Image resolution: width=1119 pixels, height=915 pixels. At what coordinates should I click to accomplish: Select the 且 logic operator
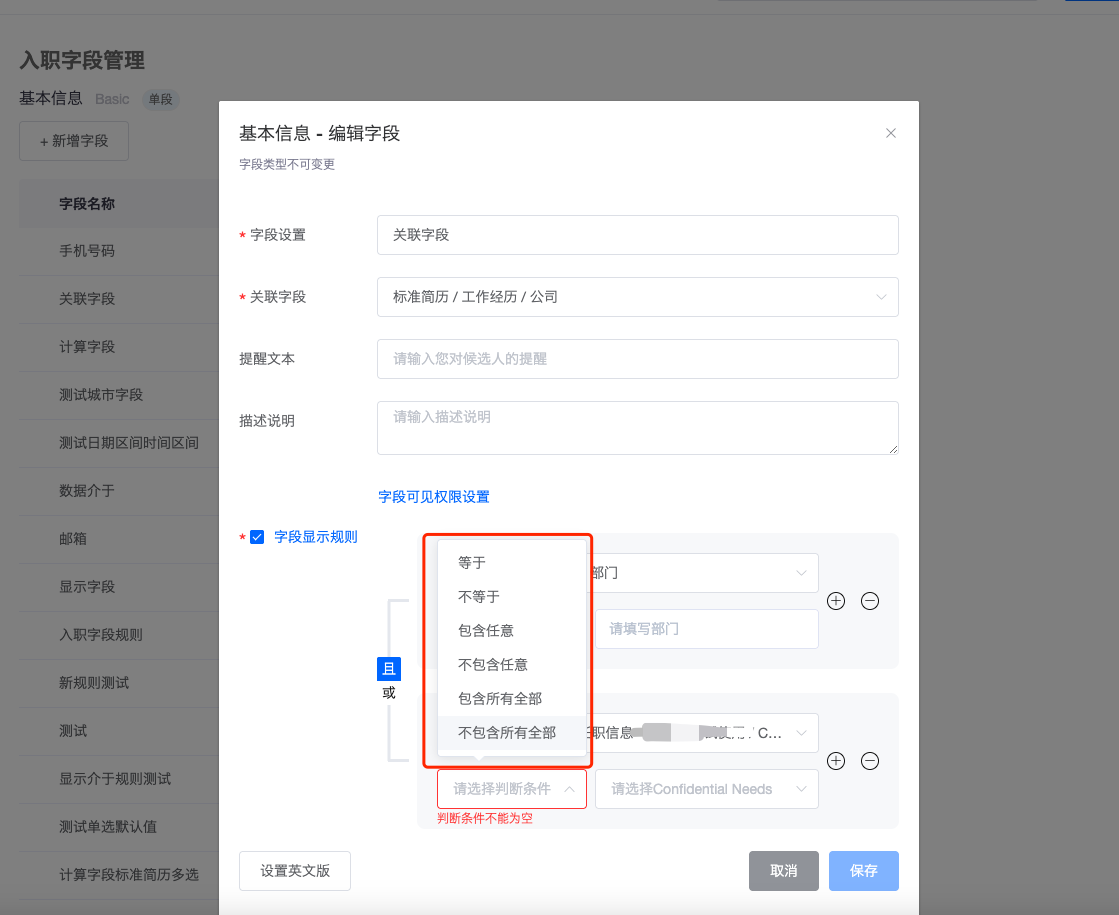(389, 669)
